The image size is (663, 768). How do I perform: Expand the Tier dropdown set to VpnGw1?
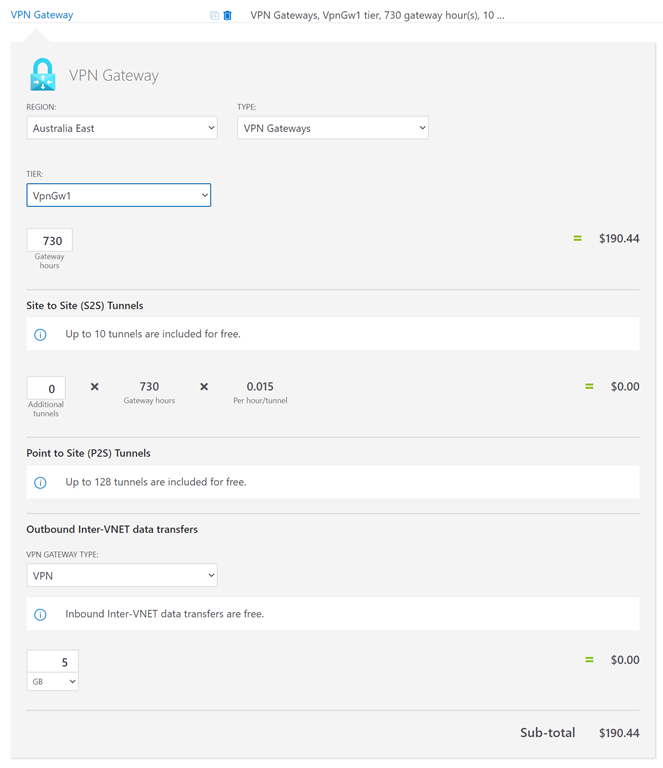tap(118, 196)
